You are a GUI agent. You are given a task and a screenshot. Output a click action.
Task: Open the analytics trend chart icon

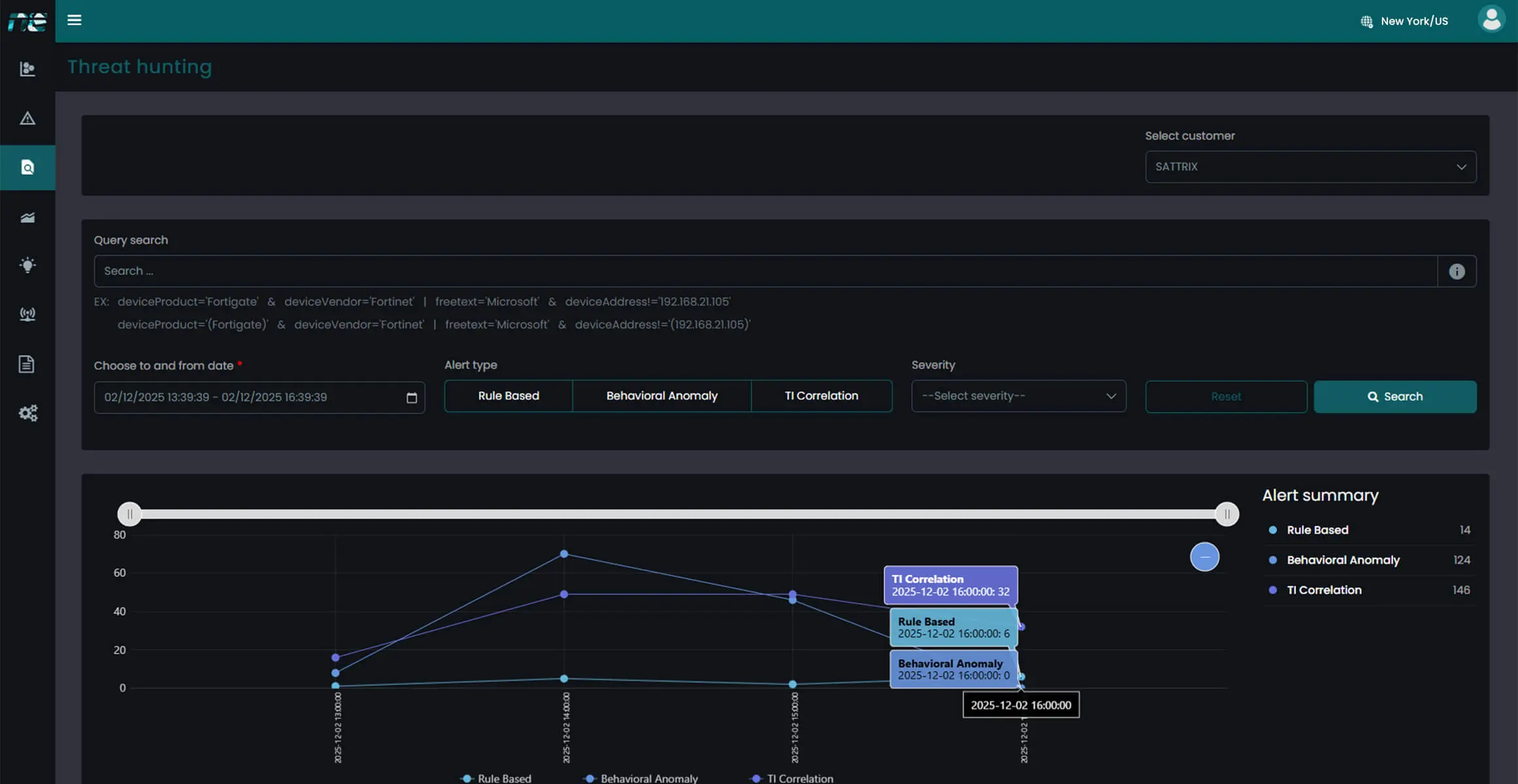point(27,217)
